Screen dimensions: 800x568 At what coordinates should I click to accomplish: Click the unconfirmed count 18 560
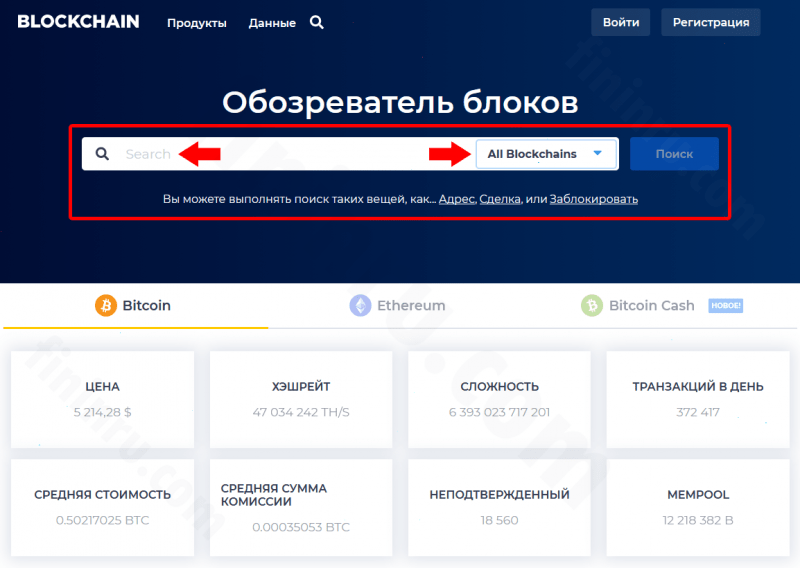499,521
